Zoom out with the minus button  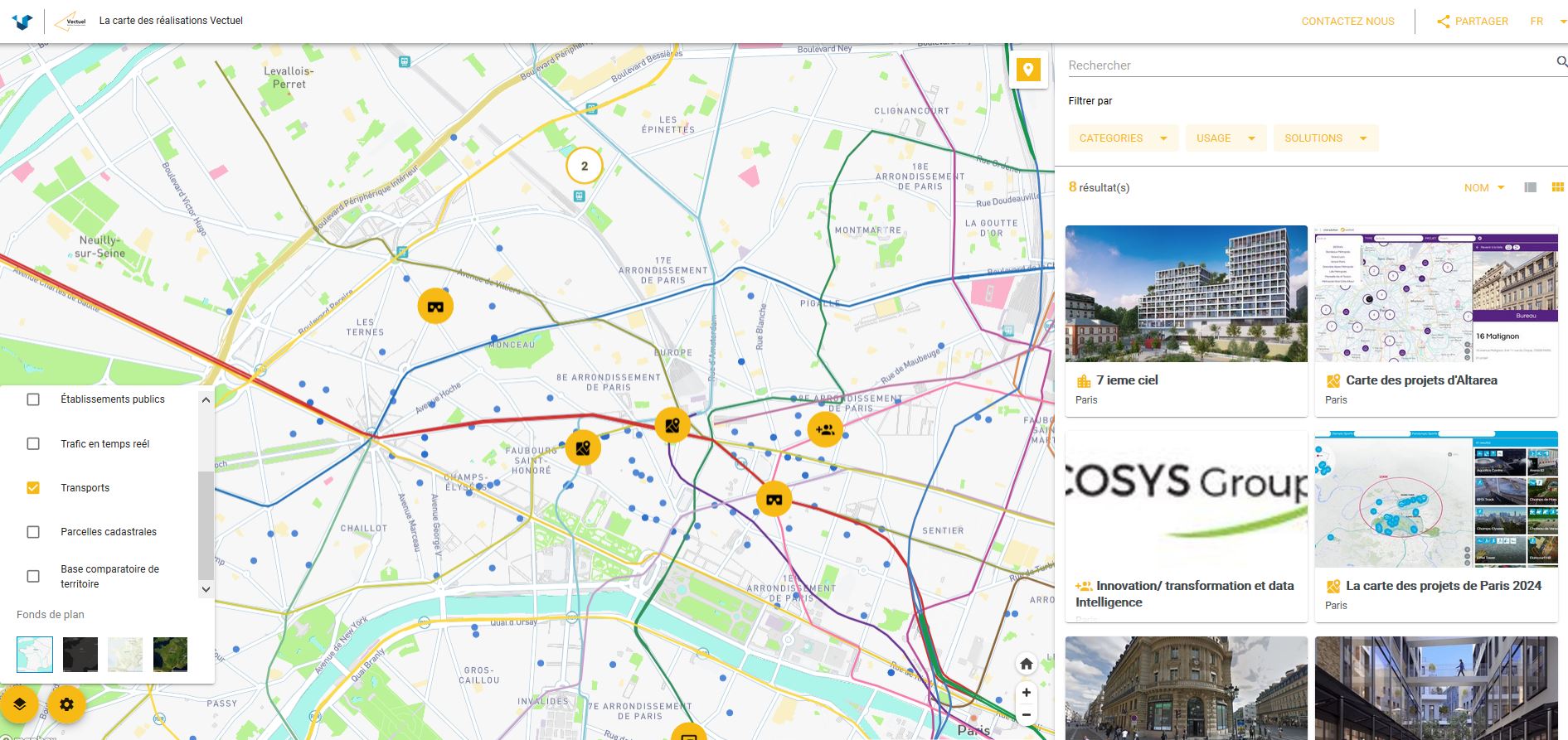(1027, 714)
